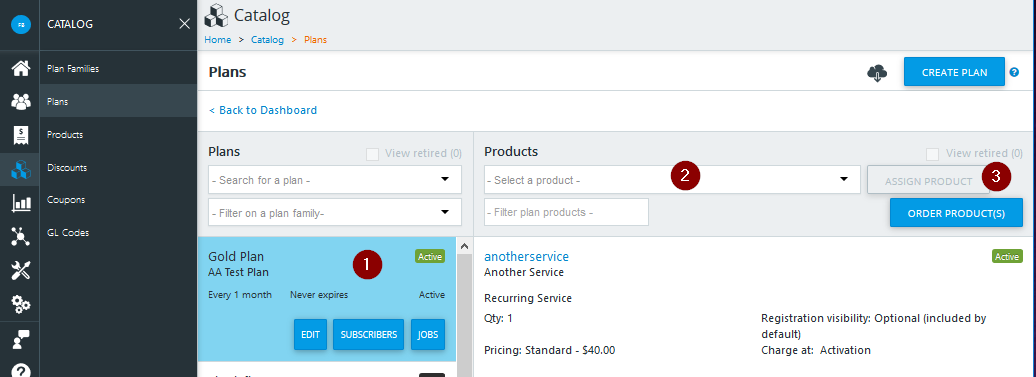The height and width of the screenshot is (377, 1036).
Task: Click the blue help icon beside Create Plan
Action: (x=1015, y=72)
